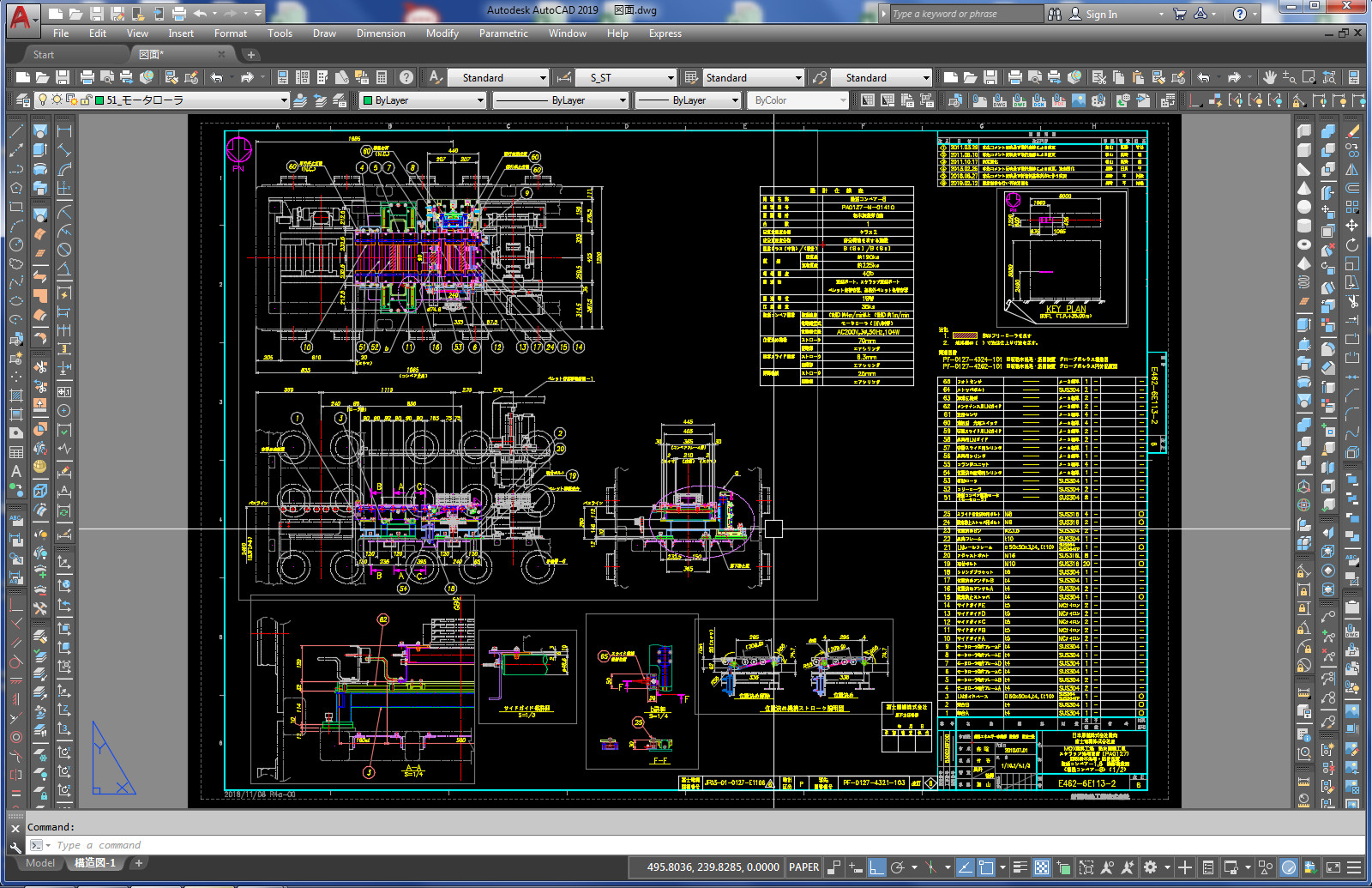
Task: Expand the 51_モータローラ layer dropdown
Action: [x=284, y=100]
